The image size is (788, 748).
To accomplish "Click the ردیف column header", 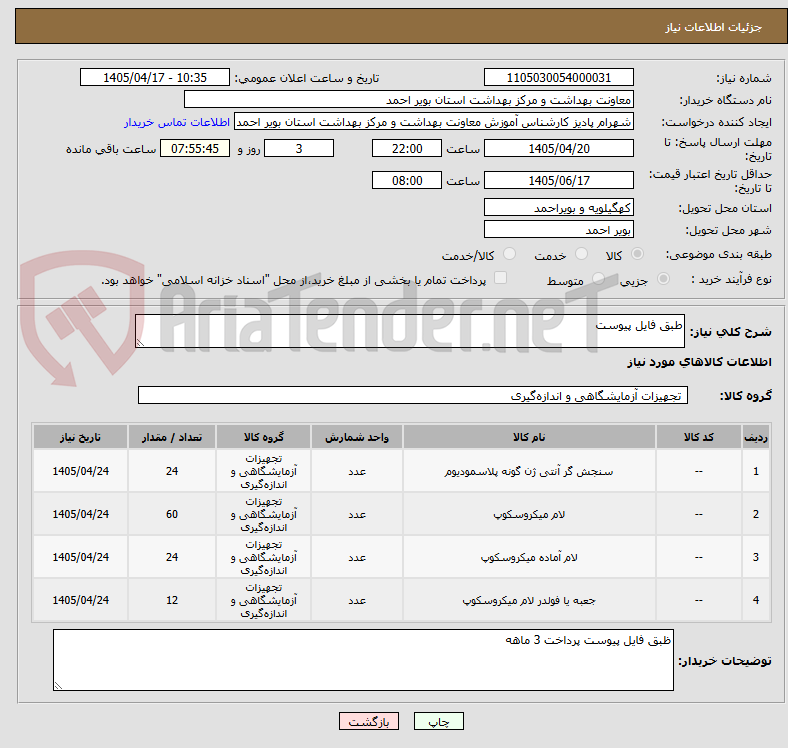I will coord(755,437).
